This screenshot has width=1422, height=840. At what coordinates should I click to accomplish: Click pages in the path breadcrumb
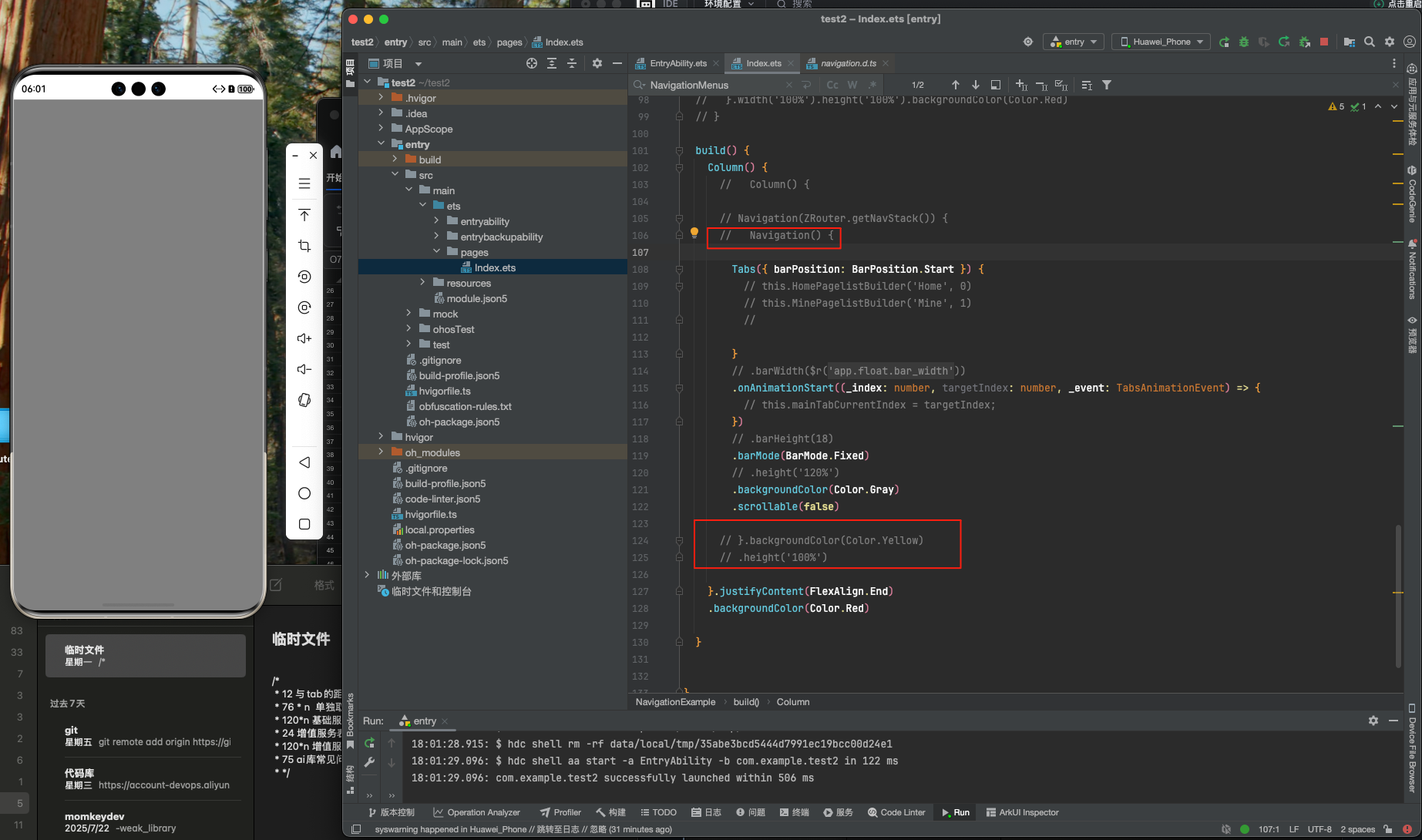point(509,42)
